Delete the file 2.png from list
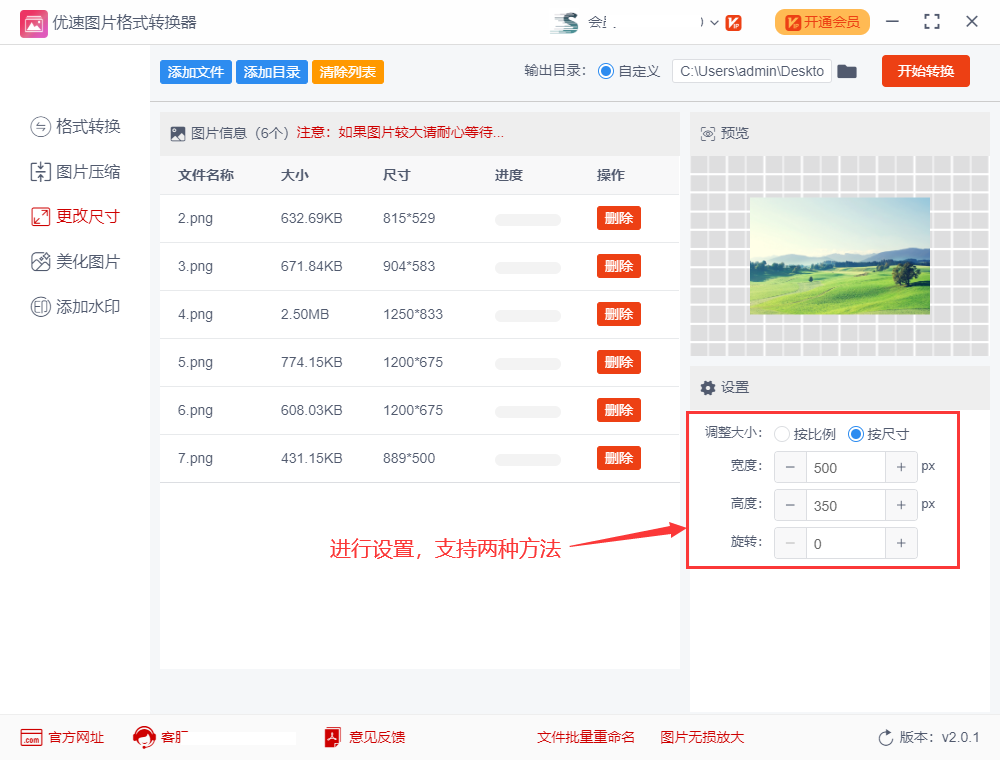1000x760 pixels. 618,218
